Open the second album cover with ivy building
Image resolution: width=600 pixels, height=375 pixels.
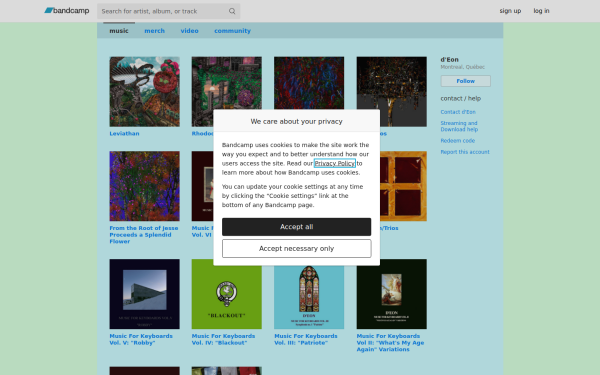227,83
